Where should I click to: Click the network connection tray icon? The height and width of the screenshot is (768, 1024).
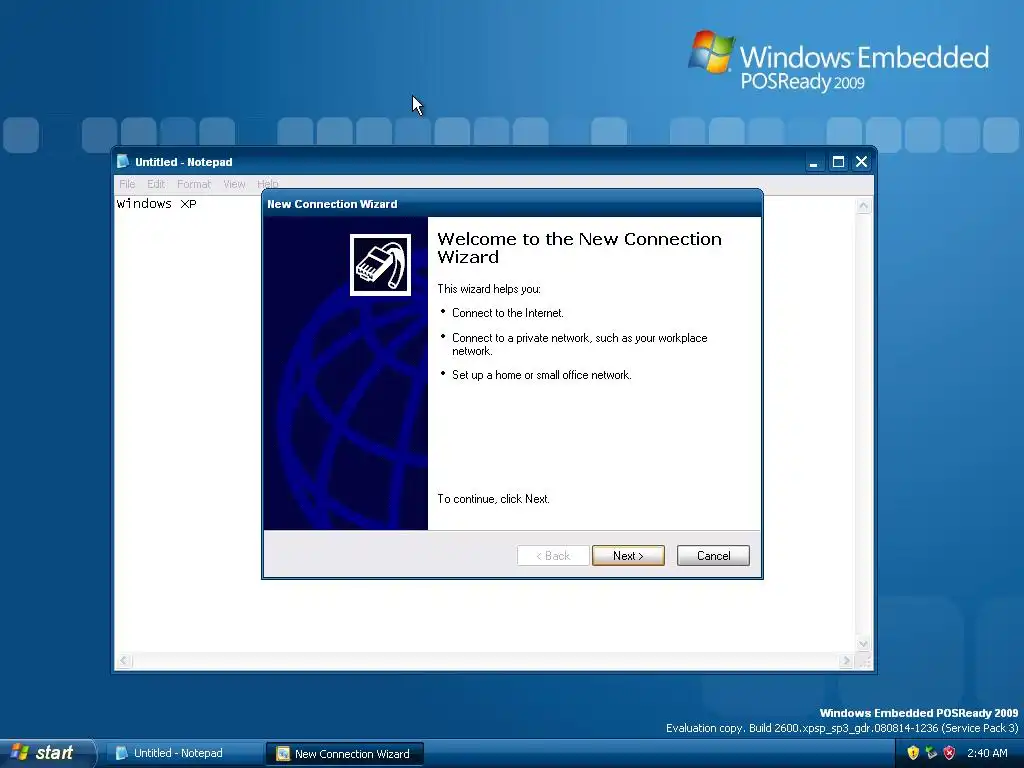pyautogui.click(x=931, y=753)
